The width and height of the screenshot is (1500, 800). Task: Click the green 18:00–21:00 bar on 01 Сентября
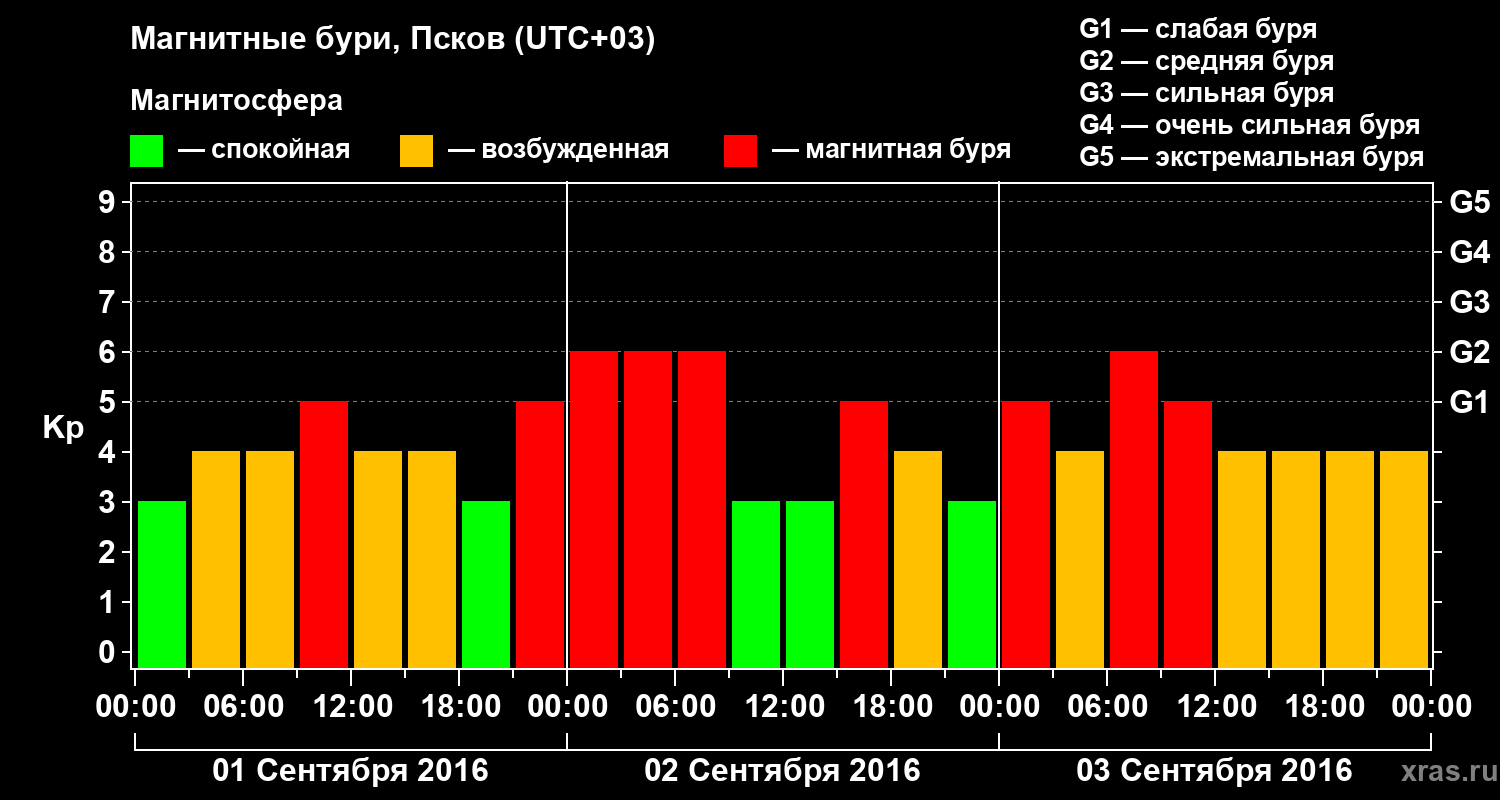486,584
